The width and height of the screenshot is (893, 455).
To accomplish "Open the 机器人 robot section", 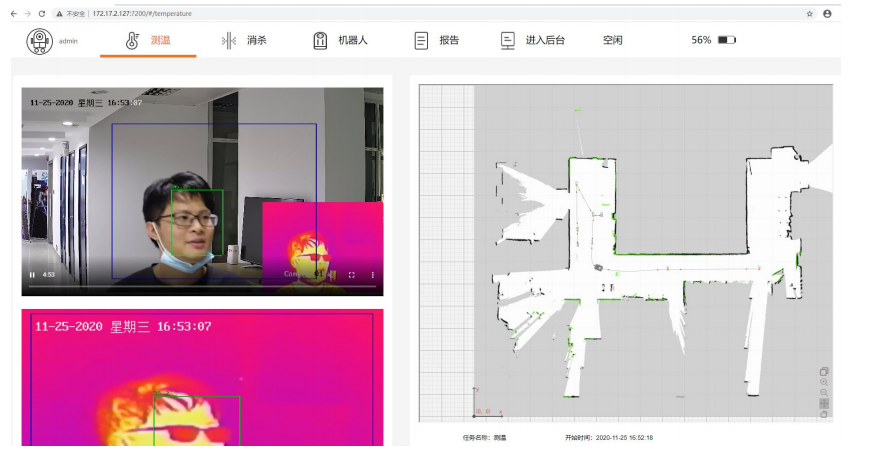I will pyautogui.click(x=341, y=40).
